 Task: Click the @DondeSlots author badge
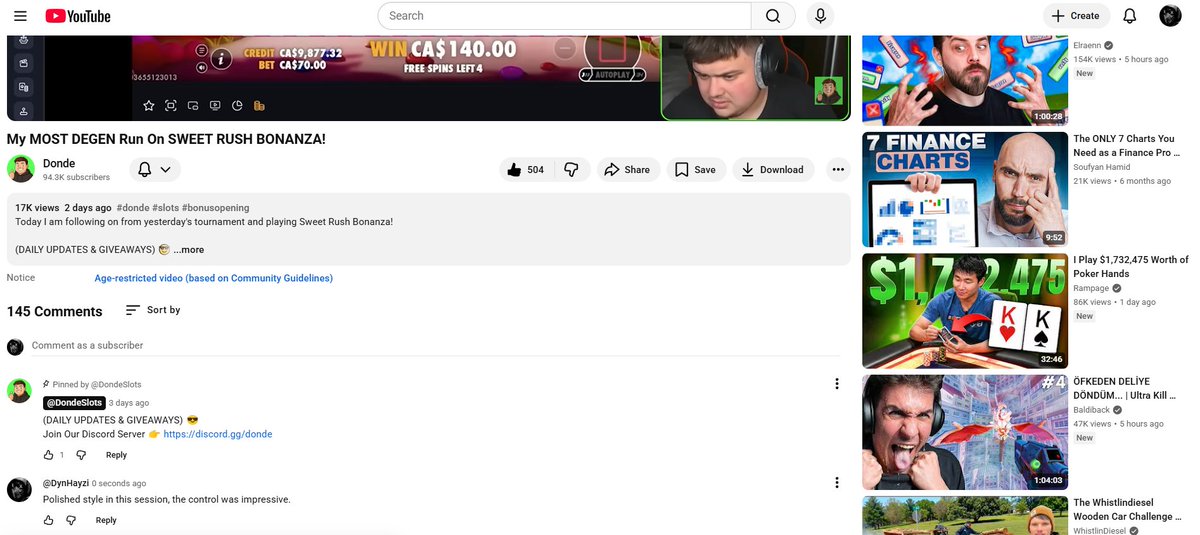tap(74, 403)
